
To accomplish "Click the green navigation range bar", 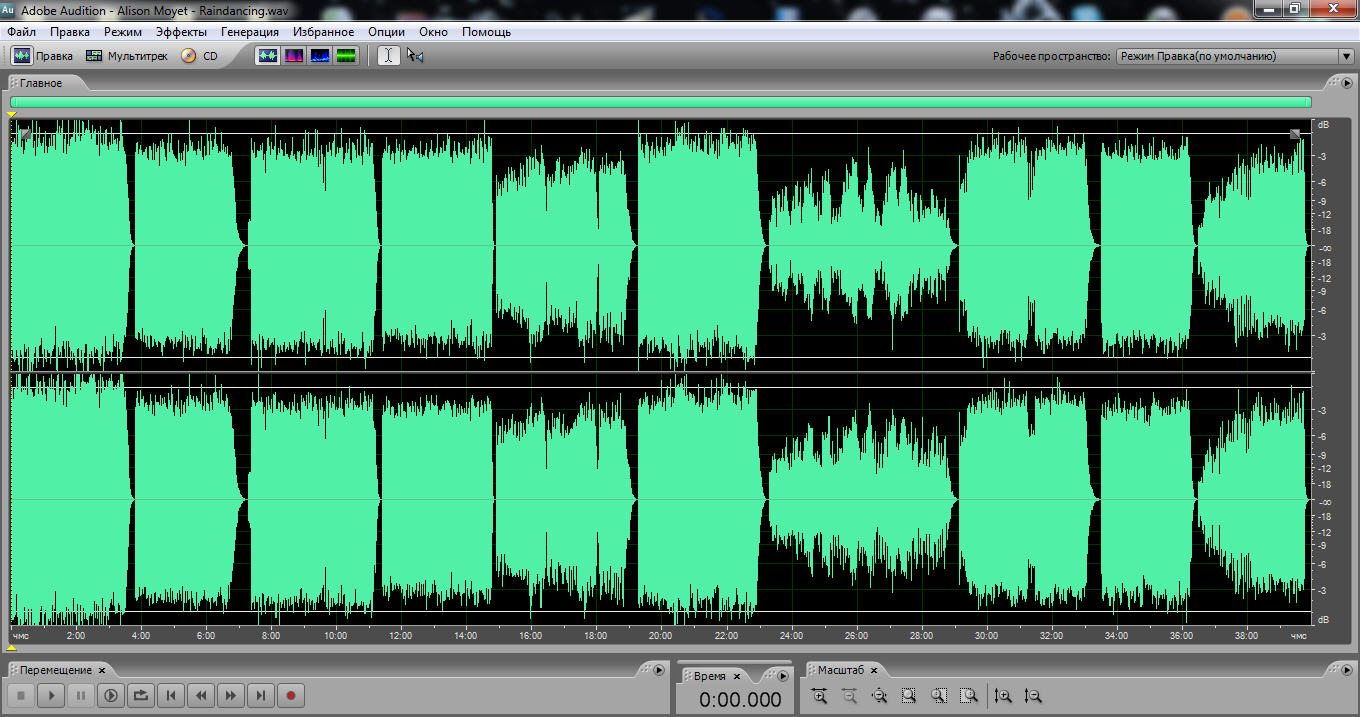I will click(x=660, y=102).
